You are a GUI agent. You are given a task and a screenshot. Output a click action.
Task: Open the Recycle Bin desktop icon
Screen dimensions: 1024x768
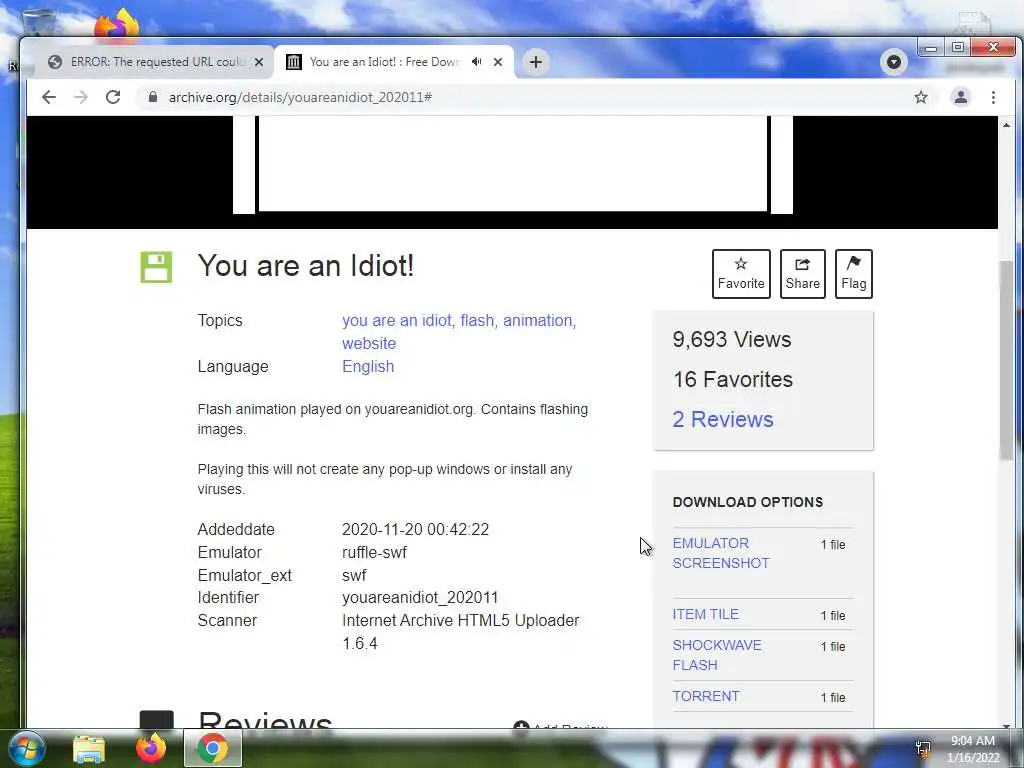pyautogui.click(x=38, y=23)
